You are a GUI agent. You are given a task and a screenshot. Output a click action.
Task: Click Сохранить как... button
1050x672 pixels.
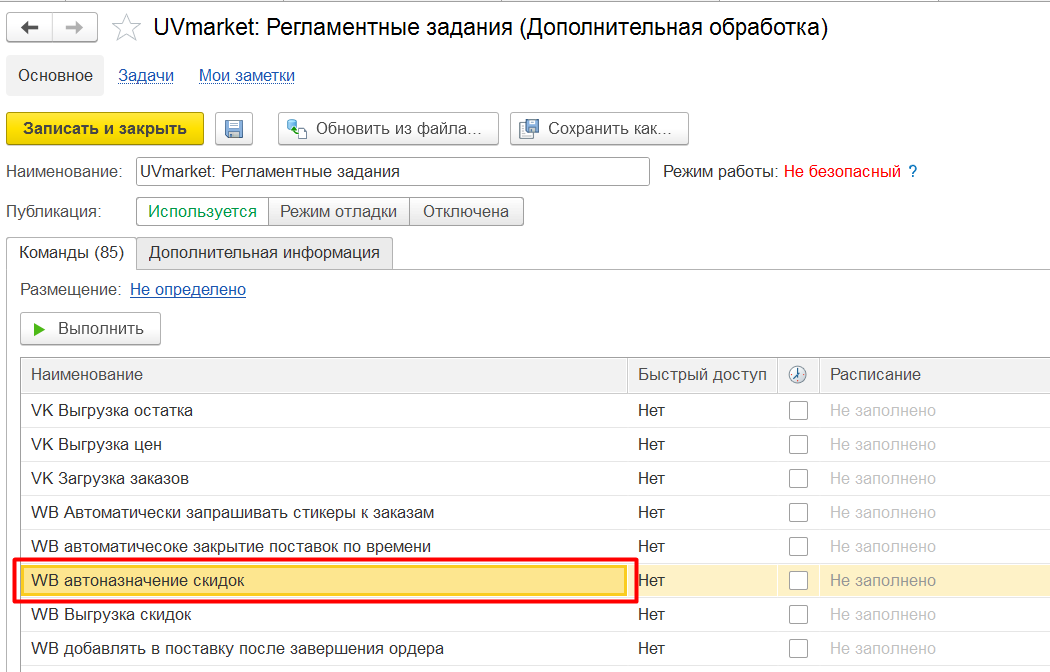(x=599, y=129)
